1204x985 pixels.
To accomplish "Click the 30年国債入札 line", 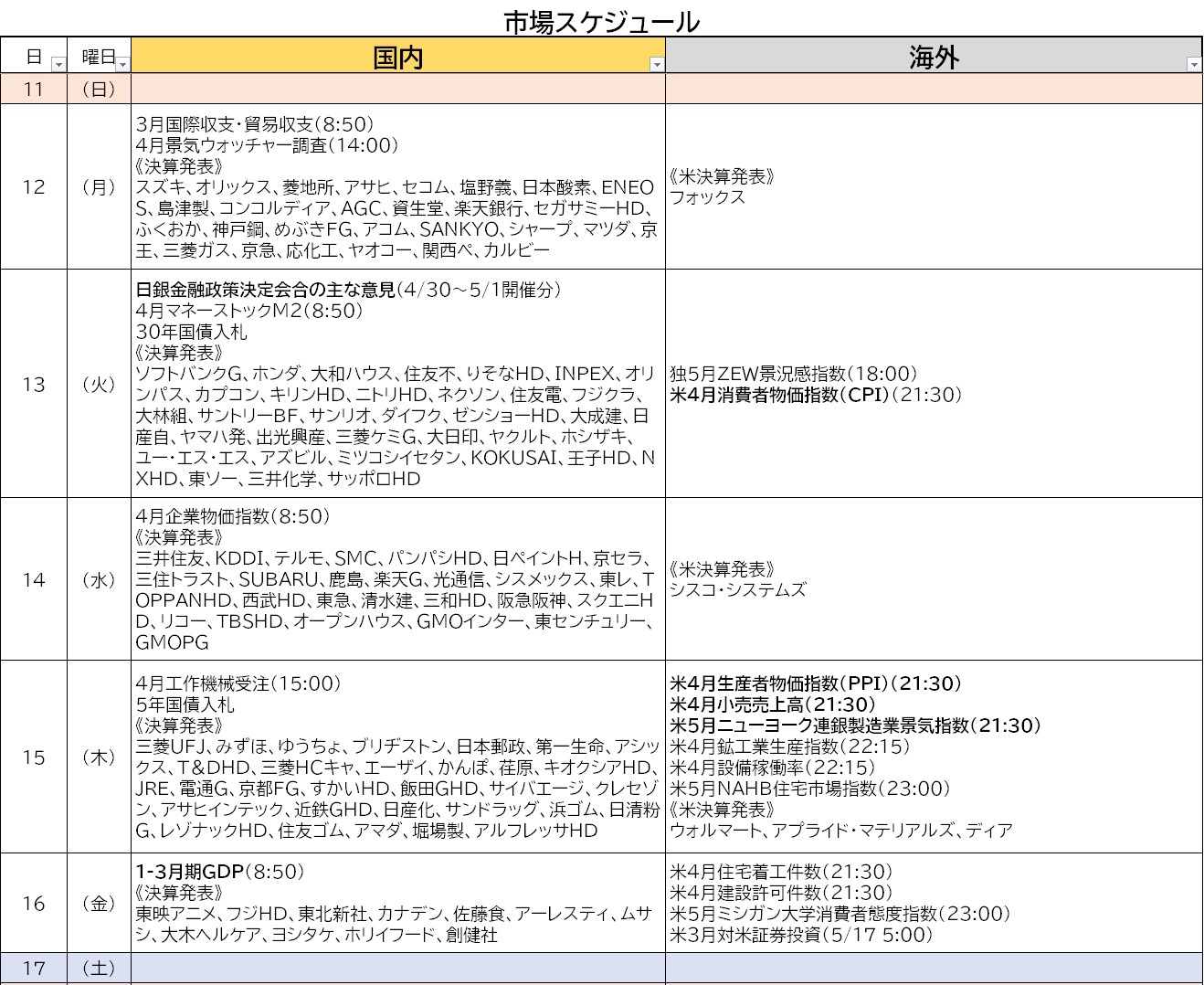I will [192, 332].
